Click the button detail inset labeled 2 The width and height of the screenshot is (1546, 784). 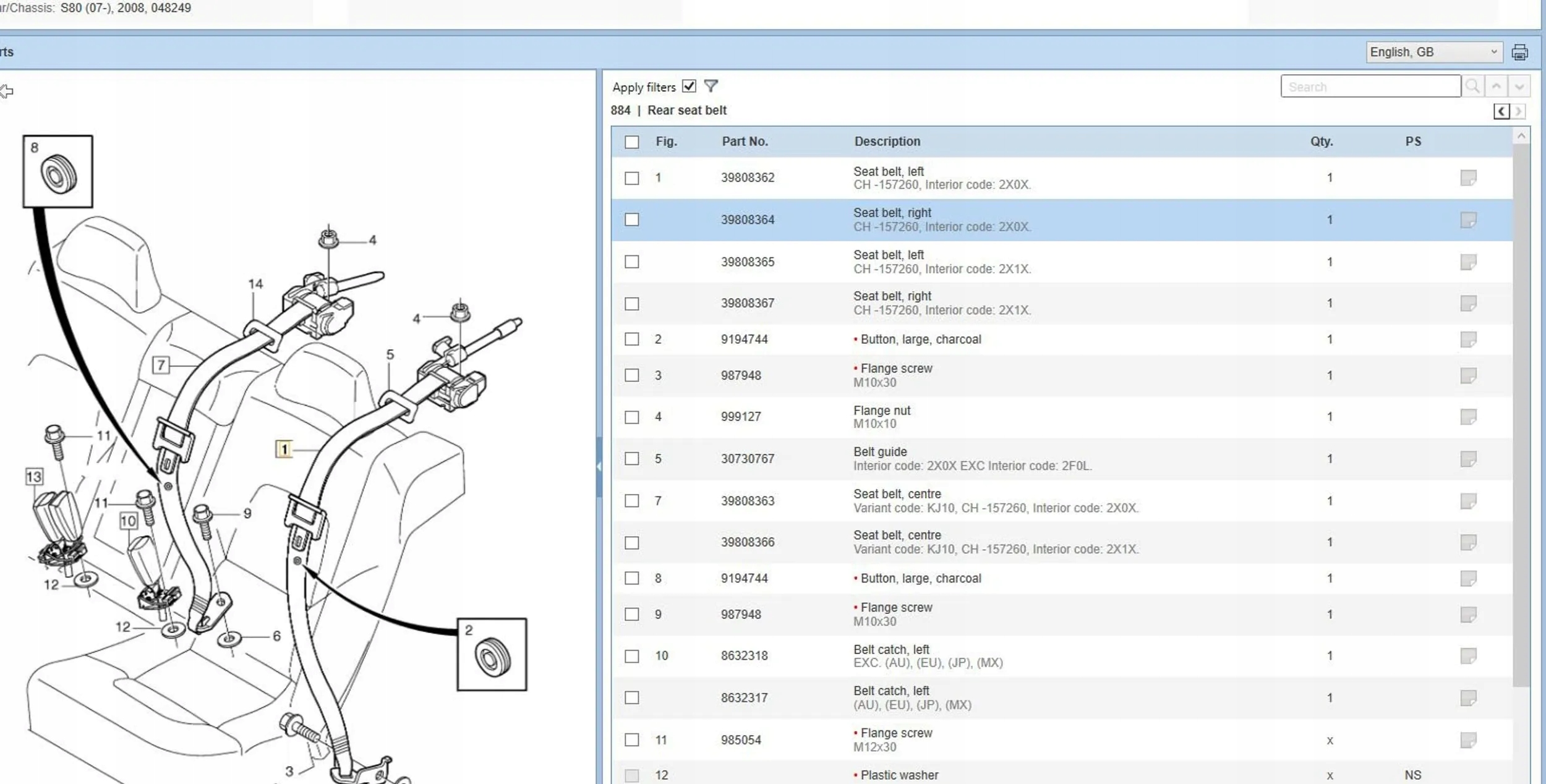coord(492,654)
